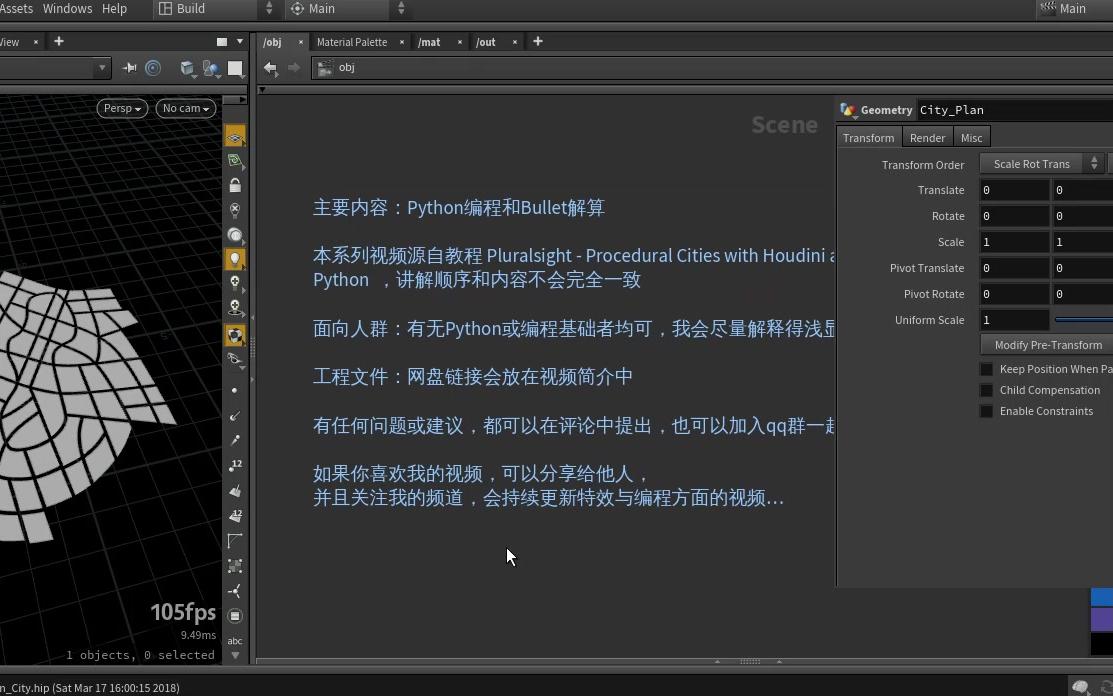Expand more display options down arrow
The height and width of the screenshot is (696, 1113).
click(x=235, y=656)
